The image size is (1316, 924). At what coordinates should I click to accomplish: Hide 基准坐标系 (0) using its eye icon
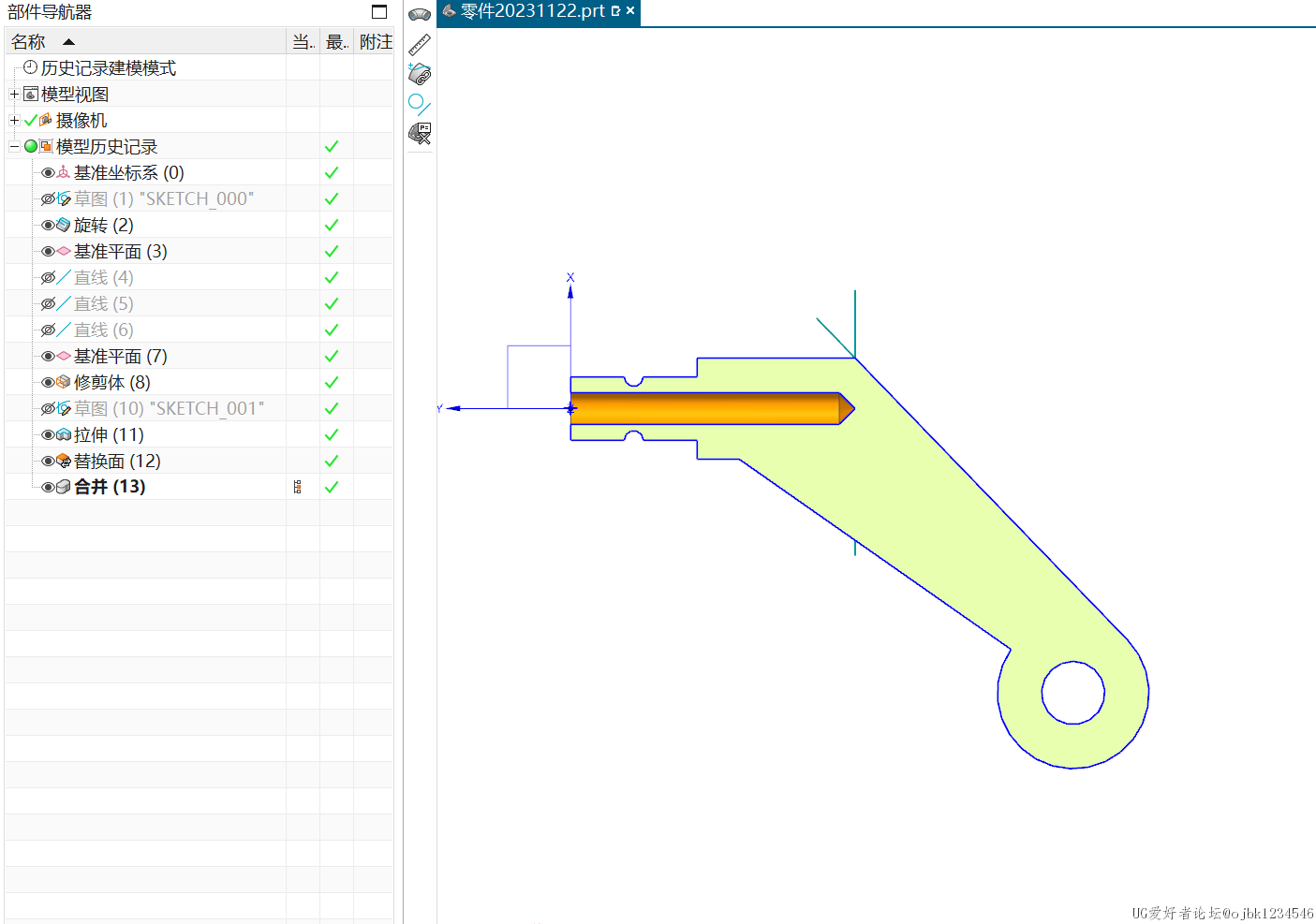(x=48, y=173)
